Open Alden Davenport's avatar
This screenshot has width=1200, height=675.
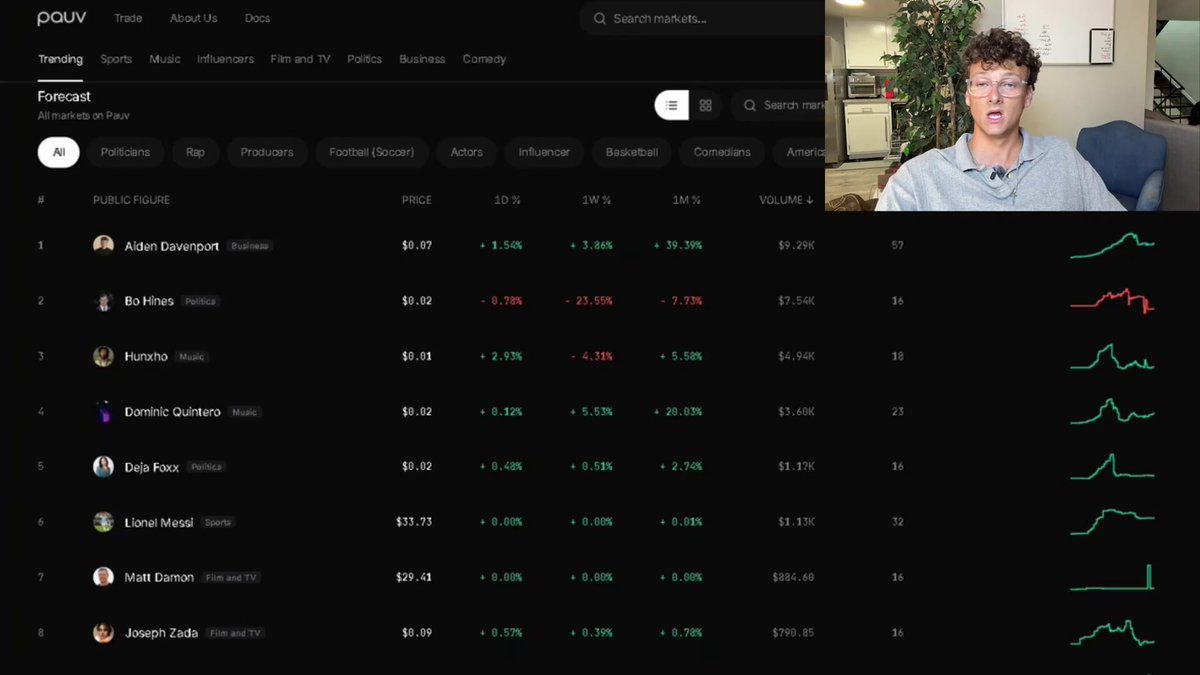click(103, 245)
